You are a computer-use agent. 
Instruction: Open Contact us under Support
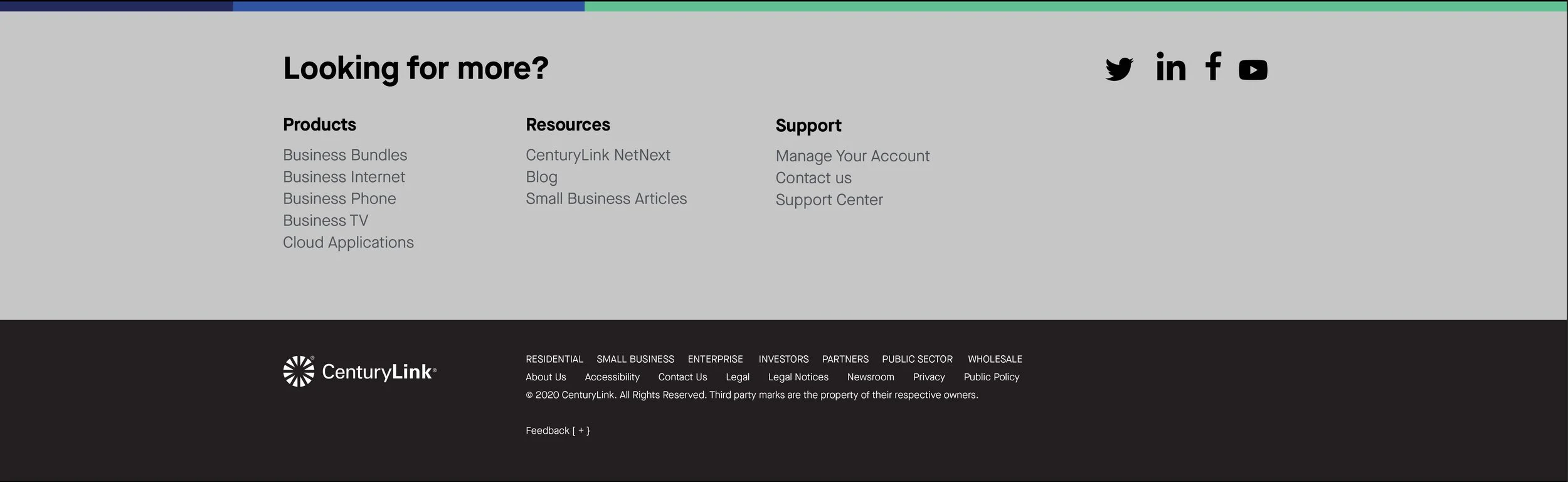pos(813,178)
